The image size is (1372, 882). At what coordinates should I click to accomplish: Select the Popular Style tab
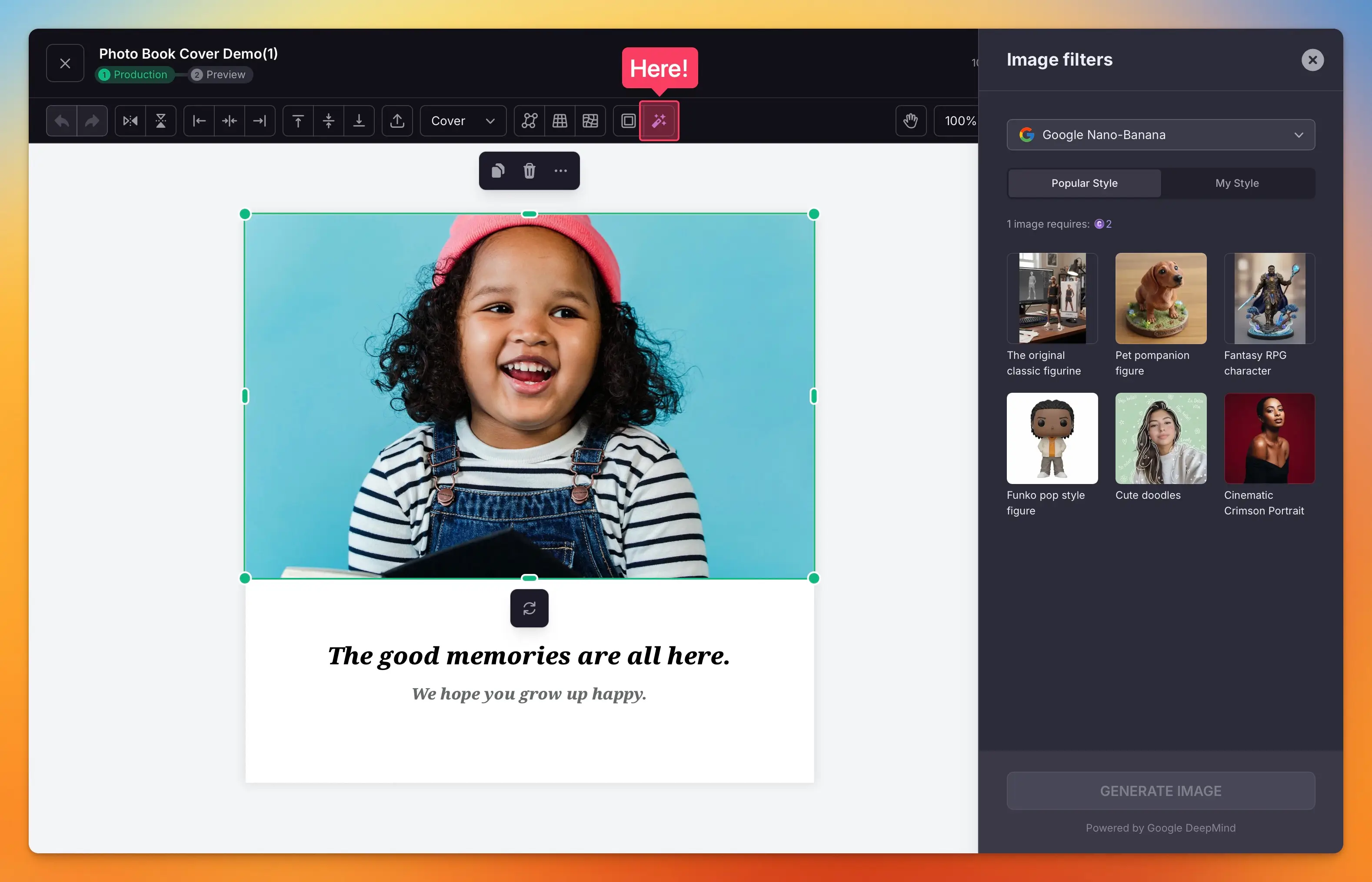1084,183
